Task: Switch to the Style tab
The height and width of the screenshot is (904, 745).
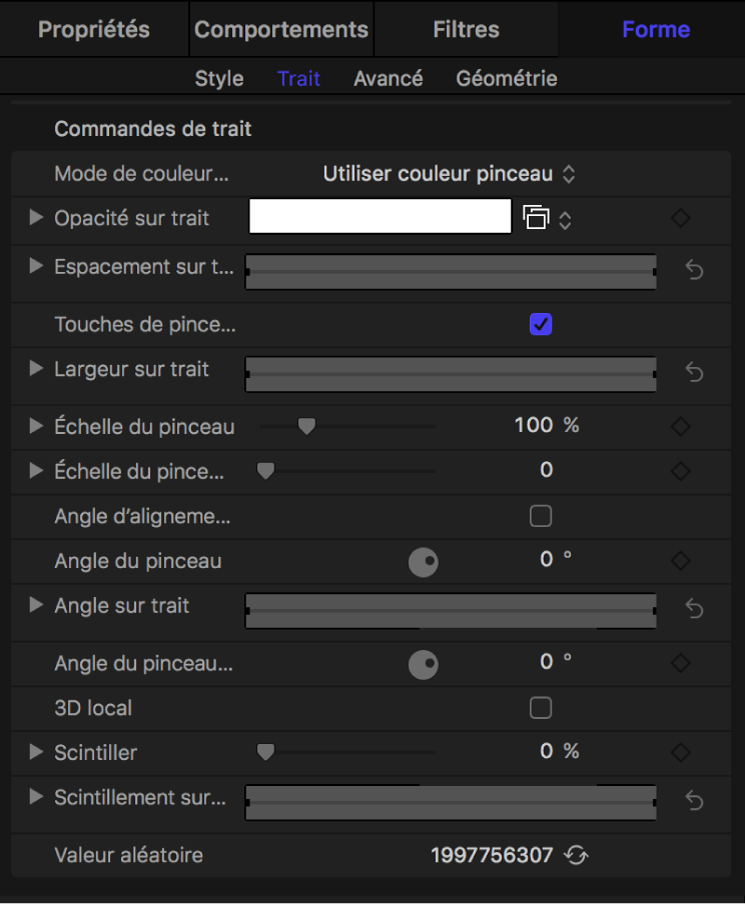Action: pyautogui.click(x=219, y=77)
